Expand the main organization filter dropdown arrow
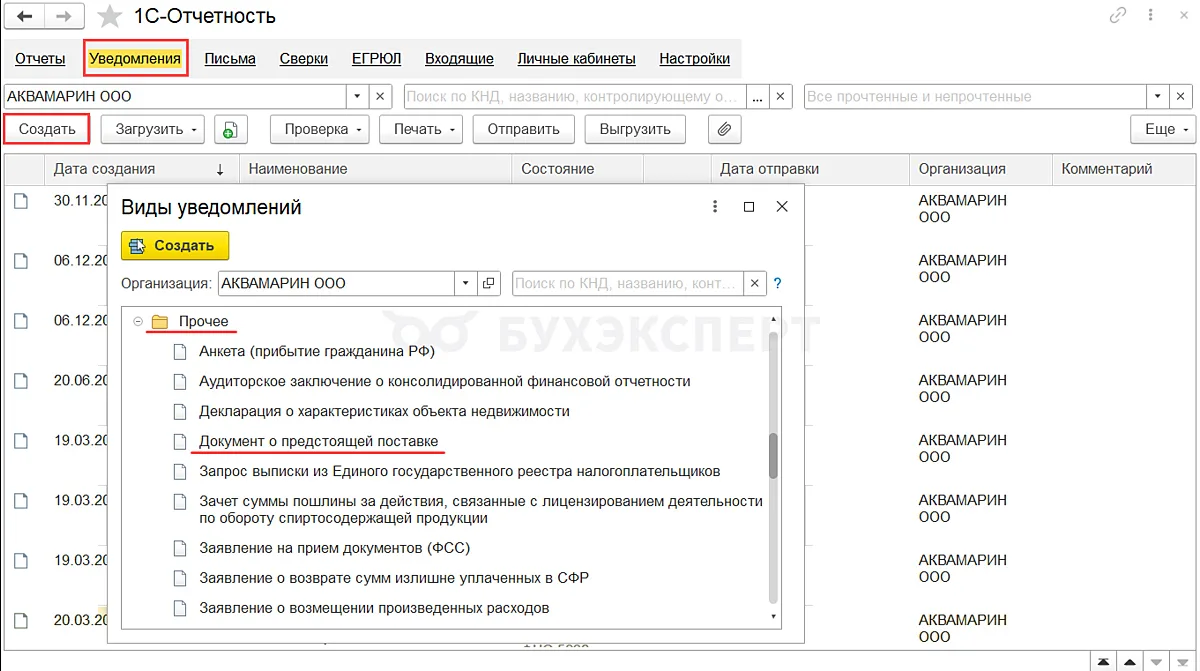This screenshot has width=1200, height=671. [x=358, y=97]
